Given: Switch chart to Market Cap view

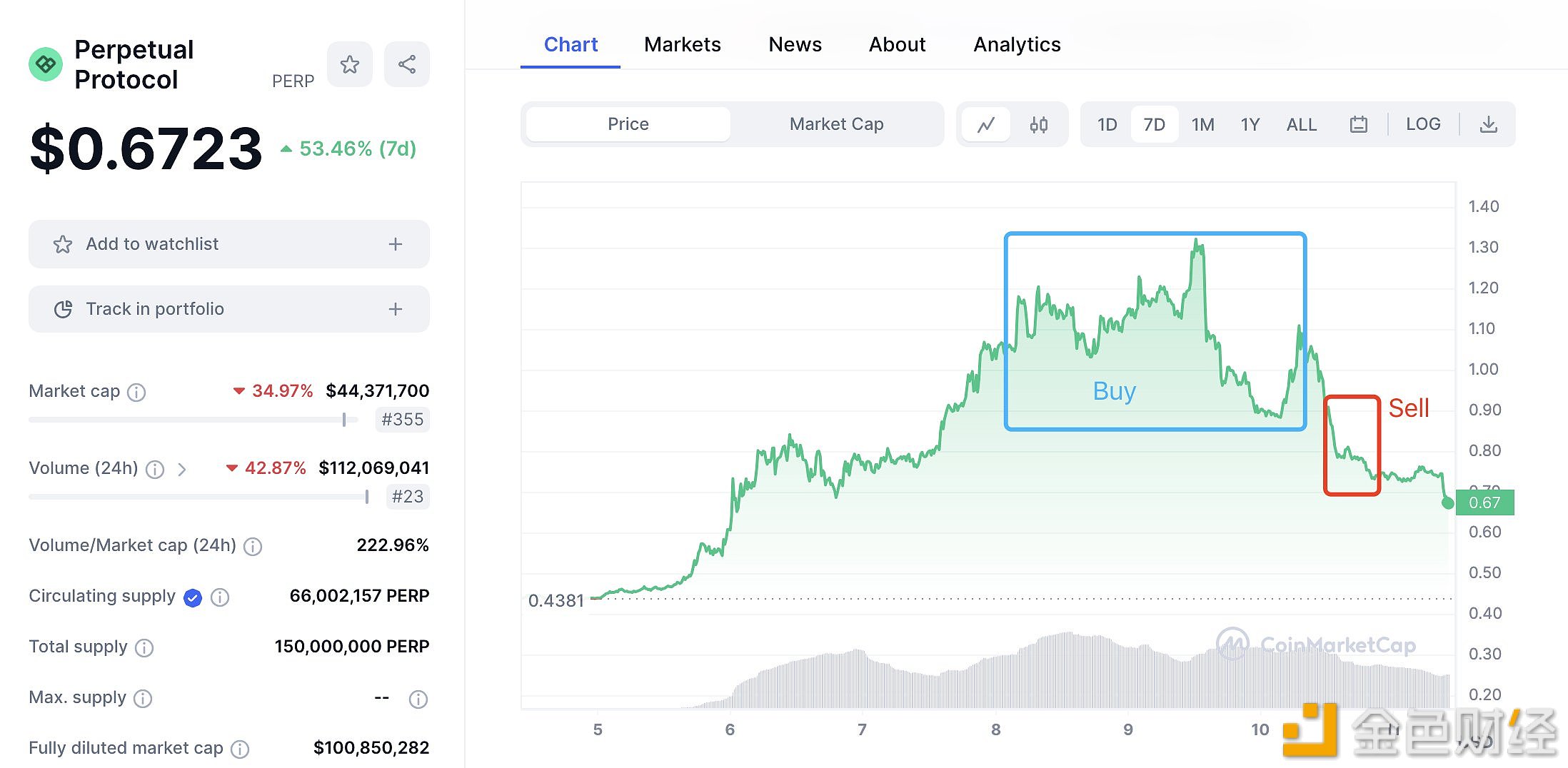Looking at the screenshot, I should tap(837, 124).
